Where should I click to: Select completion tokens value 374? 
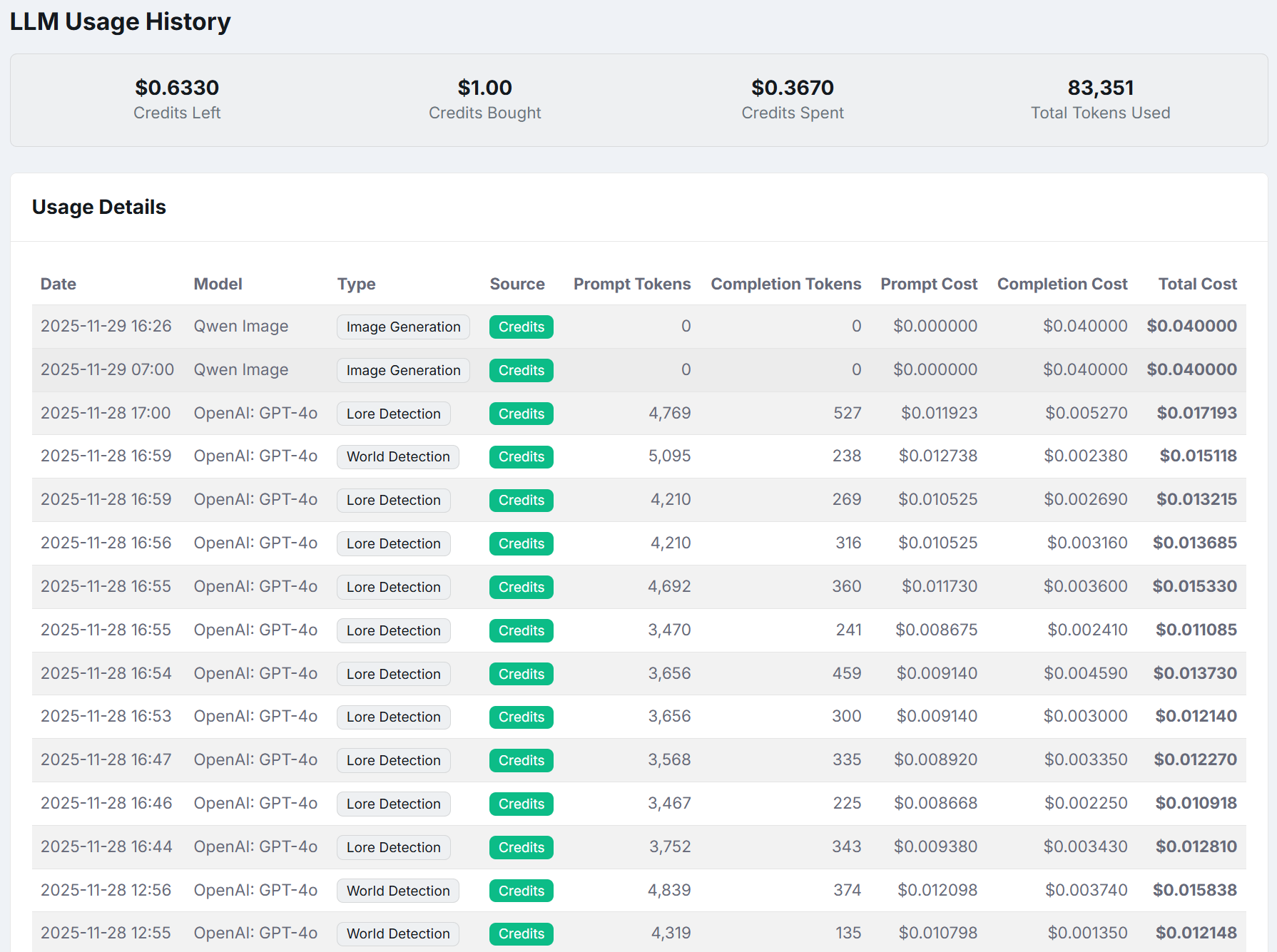coord(848,890)
